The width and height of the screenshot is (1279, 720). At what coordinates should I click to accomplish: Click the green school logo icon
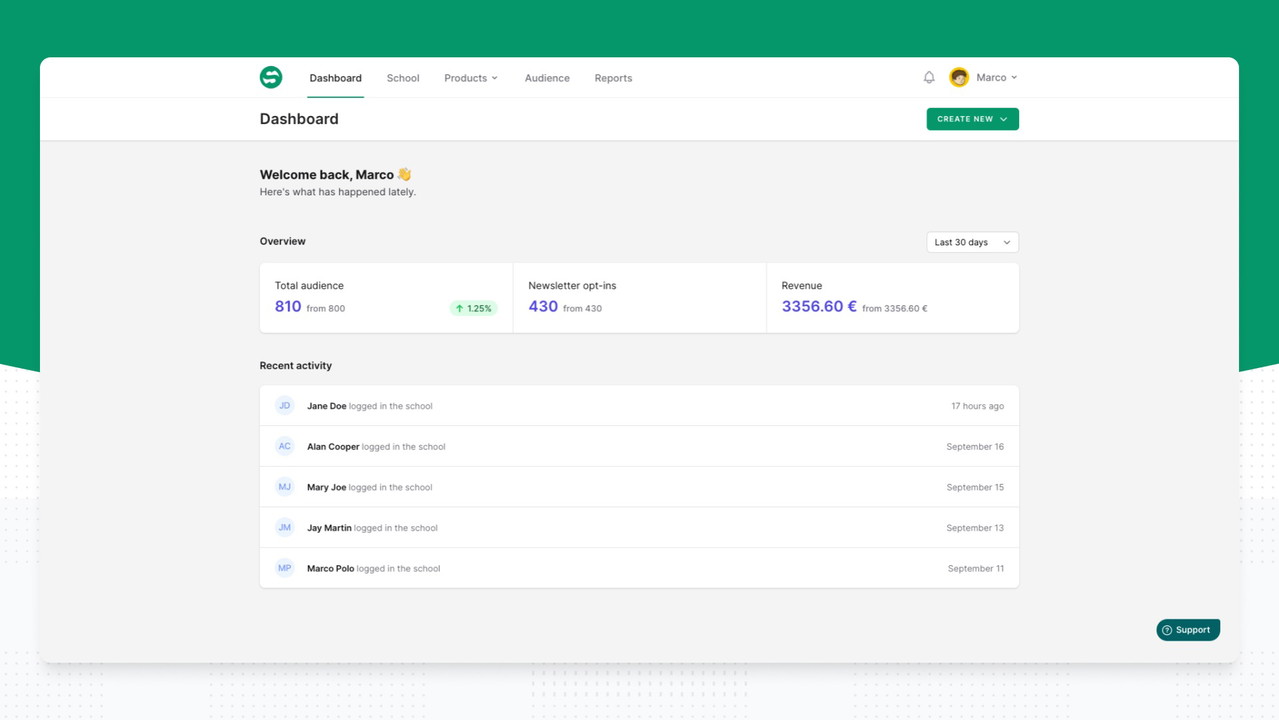[271, 77]
